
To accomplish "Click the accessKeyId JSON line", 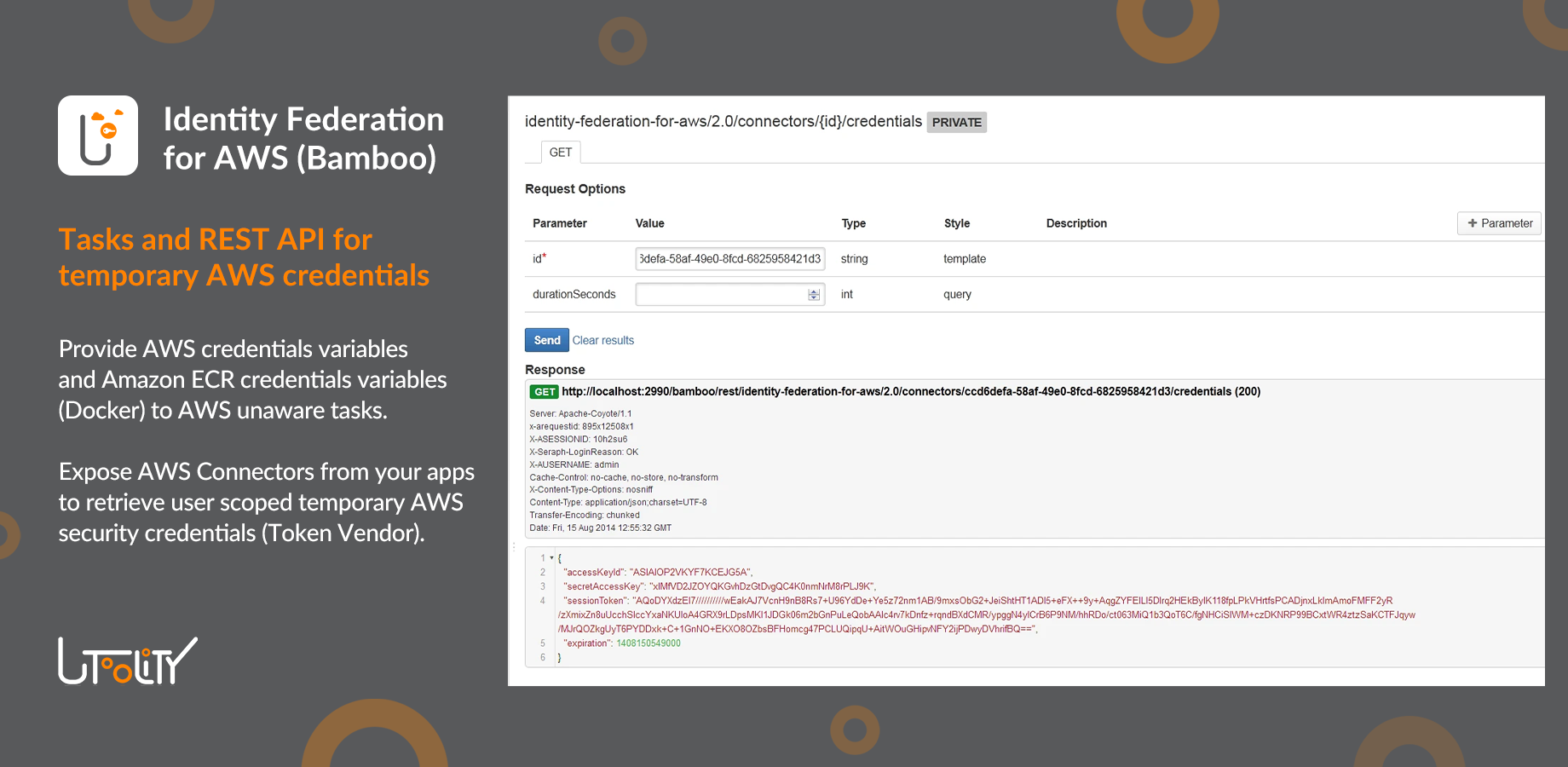I will [658, 573].
